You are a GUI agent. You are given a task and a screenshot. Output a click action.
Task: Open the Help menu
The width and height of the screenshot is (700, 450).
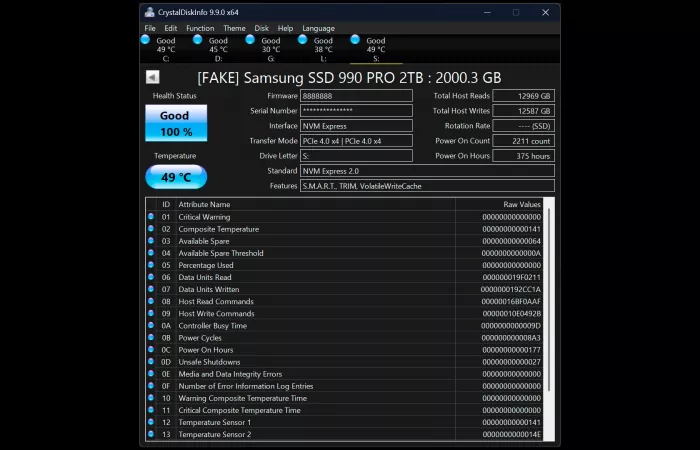click(x=285, y=28)
